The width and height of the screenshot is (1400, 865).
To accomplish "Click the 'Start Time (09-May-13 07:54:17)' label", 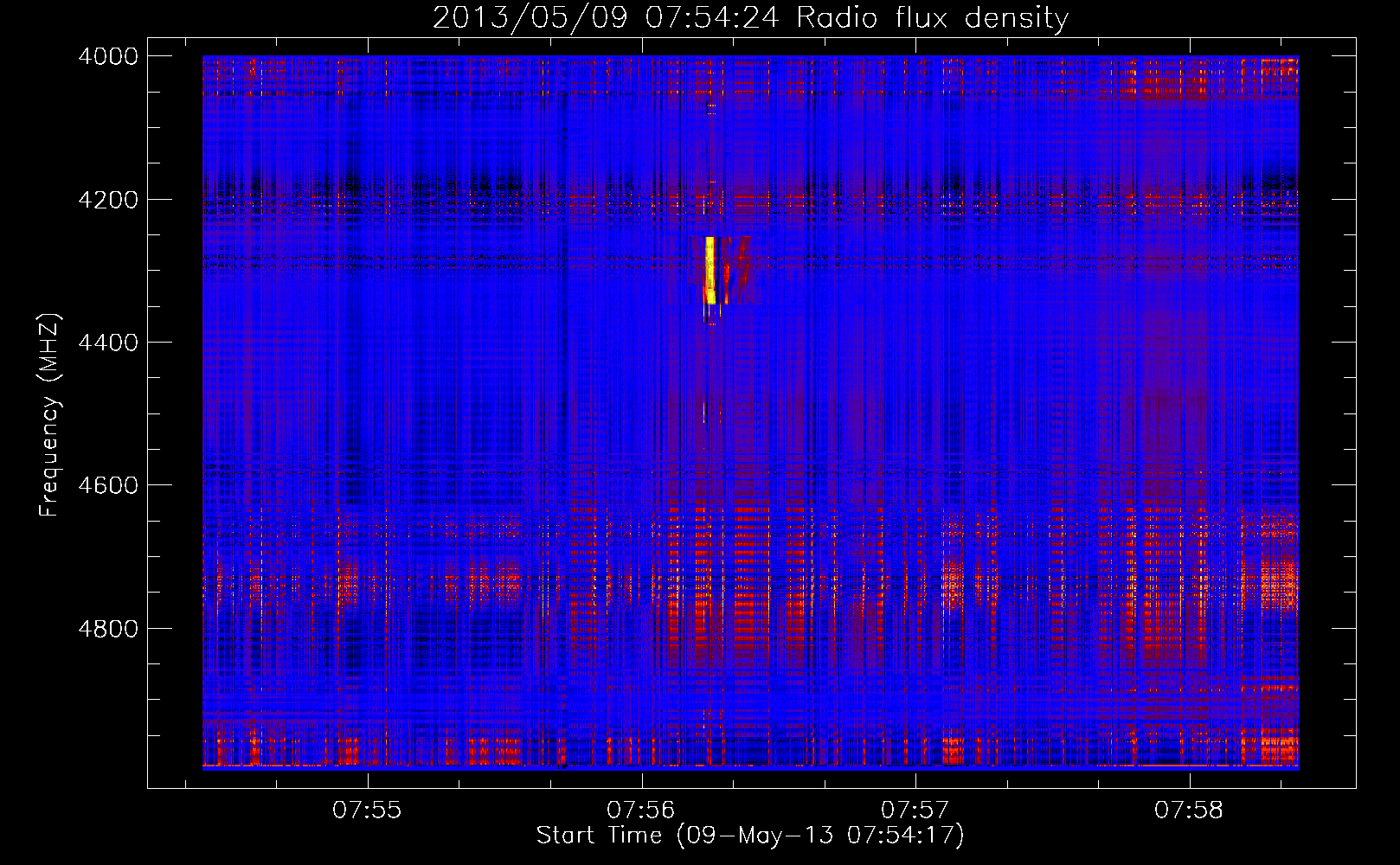I will [750, 836].
